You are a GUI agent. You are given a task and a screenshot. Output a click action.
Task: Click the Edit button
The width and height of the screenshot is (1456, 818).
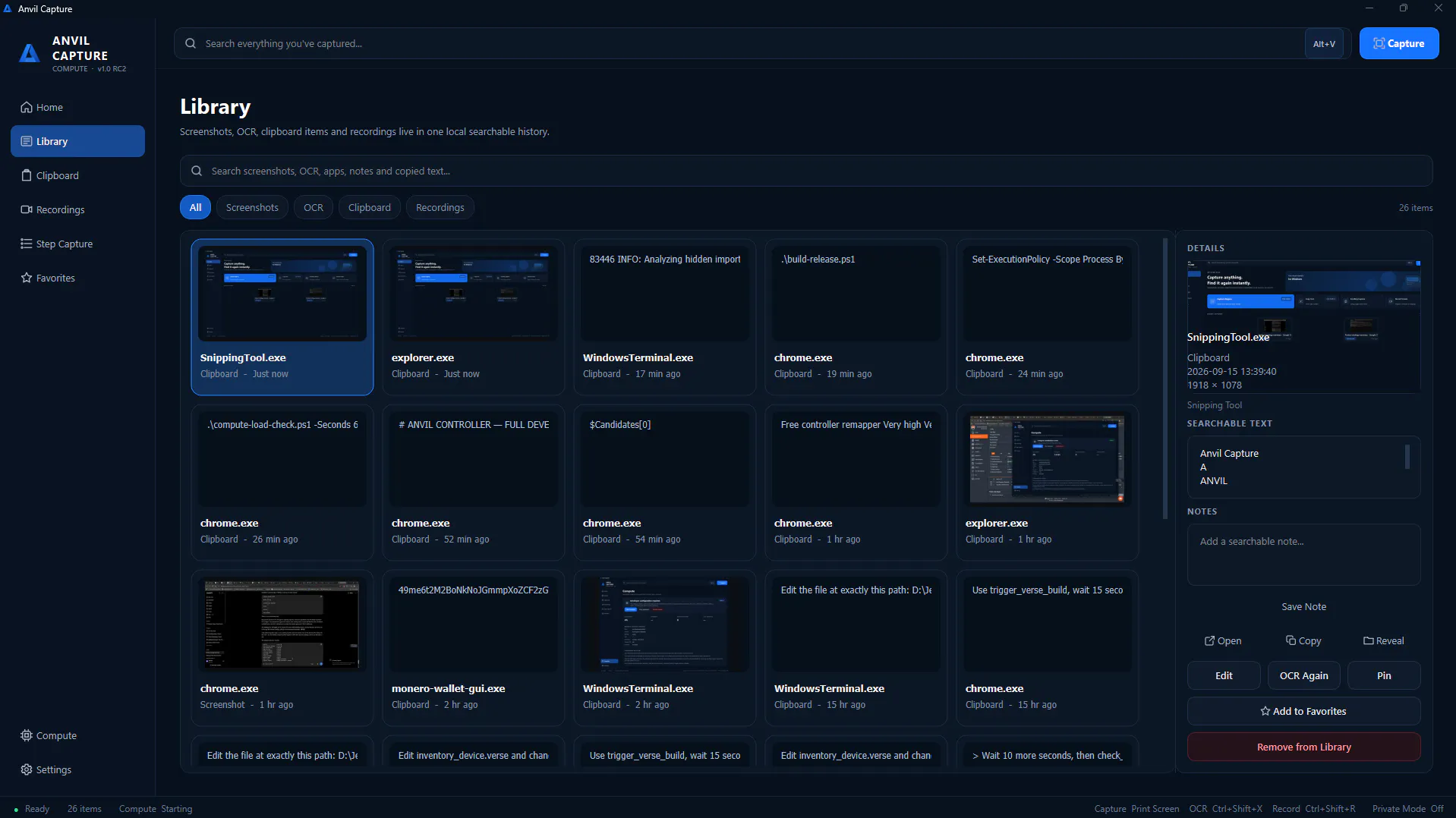pos(1224,675)
